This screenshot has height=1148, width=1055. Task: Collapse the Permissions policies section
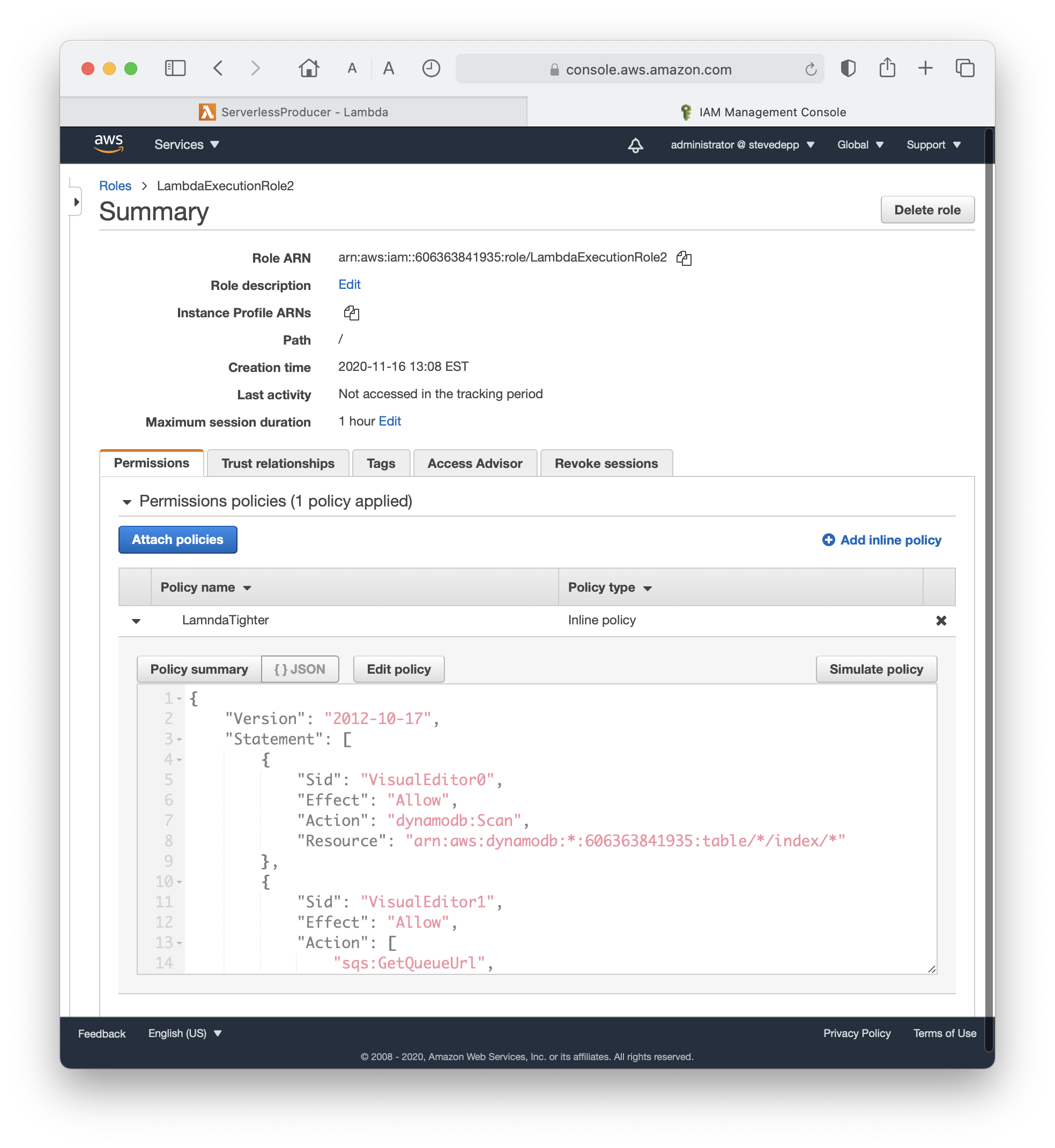click(127, 502)
